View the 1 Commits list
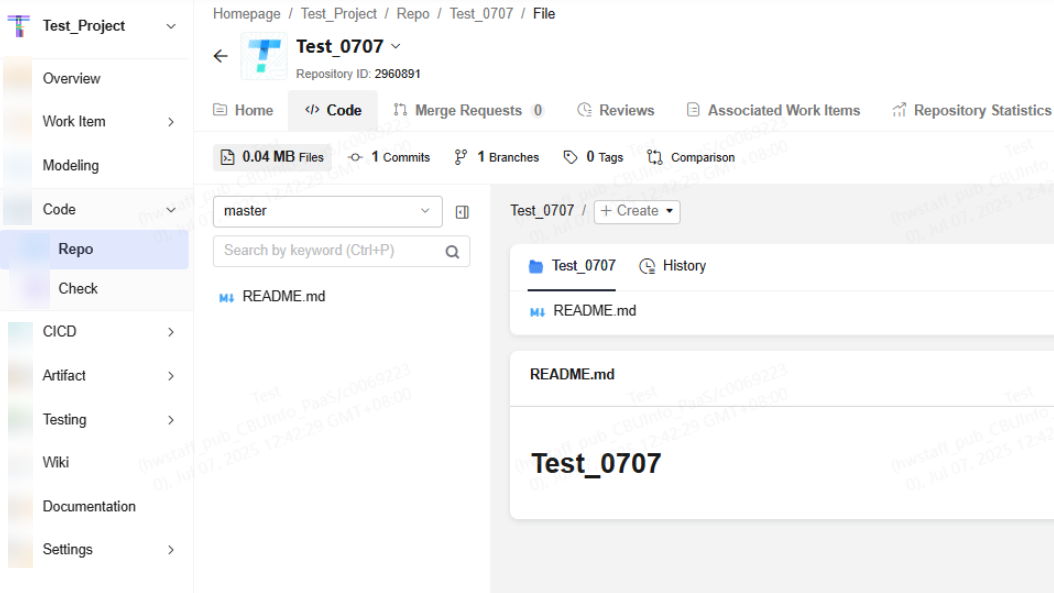Viewport: 1054px width, 593px height. (x=389, y=157)
